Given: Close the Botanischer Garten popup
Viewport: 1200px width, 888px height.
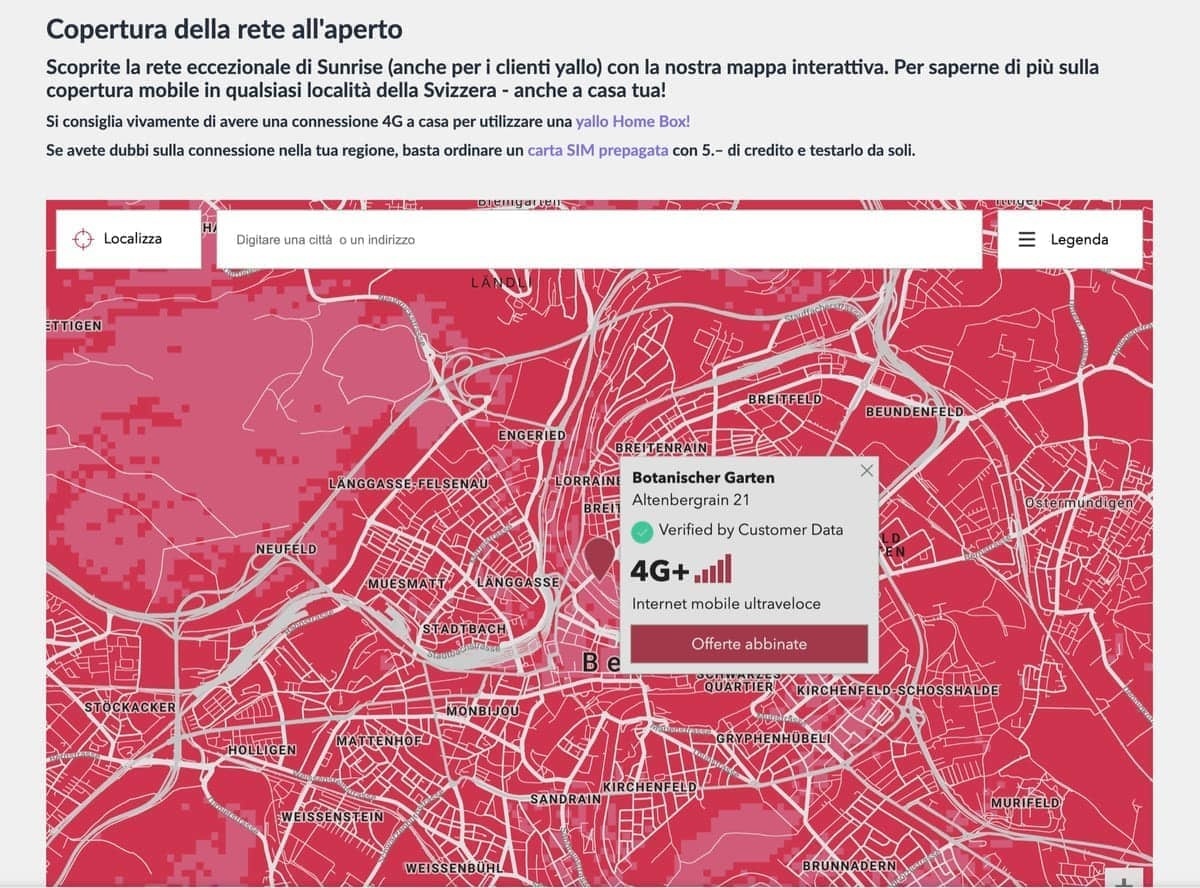Looking at the screenshot, I should [866, 470].
